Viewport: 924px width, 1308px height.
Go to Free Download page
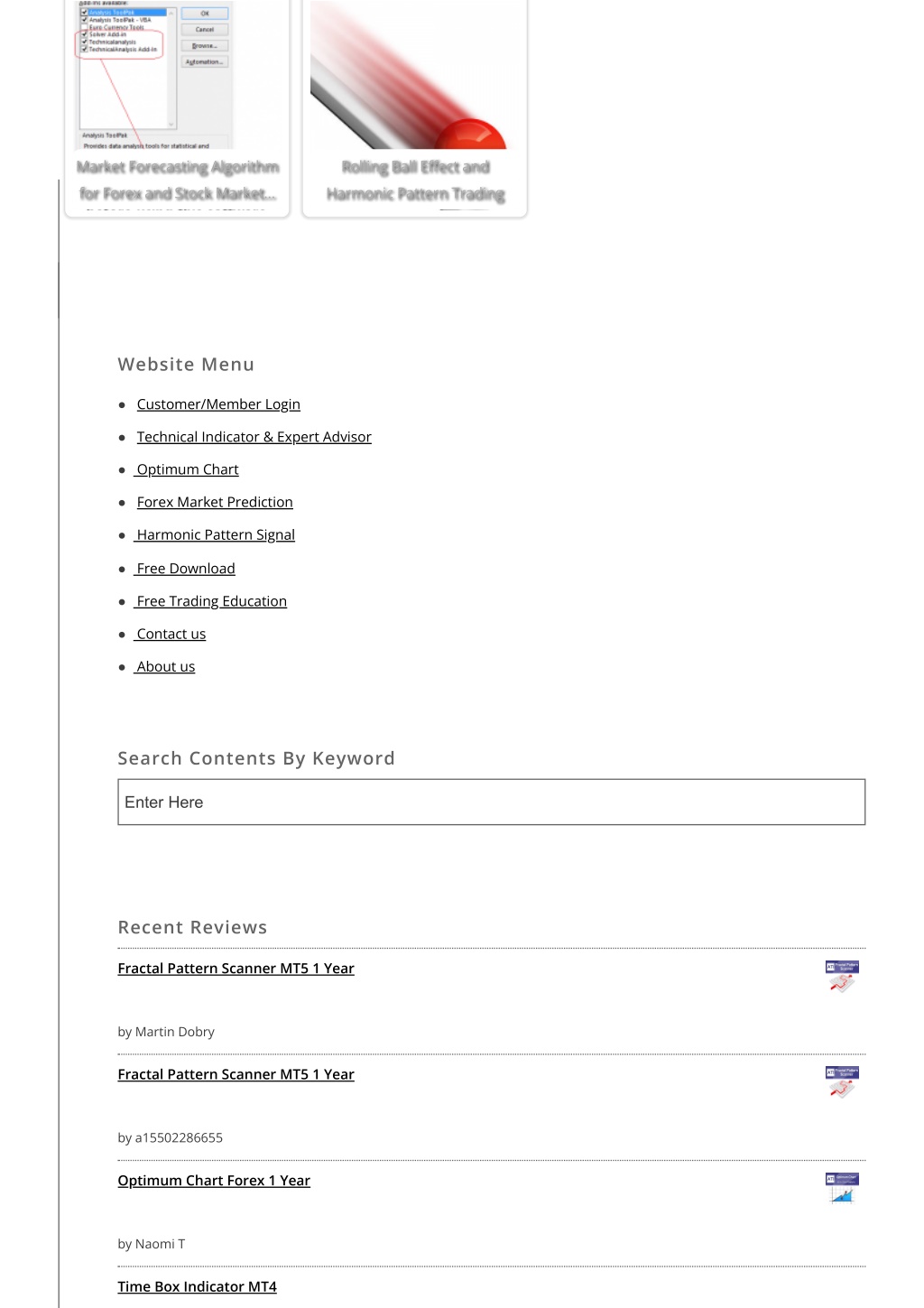[x=185, y=569]
